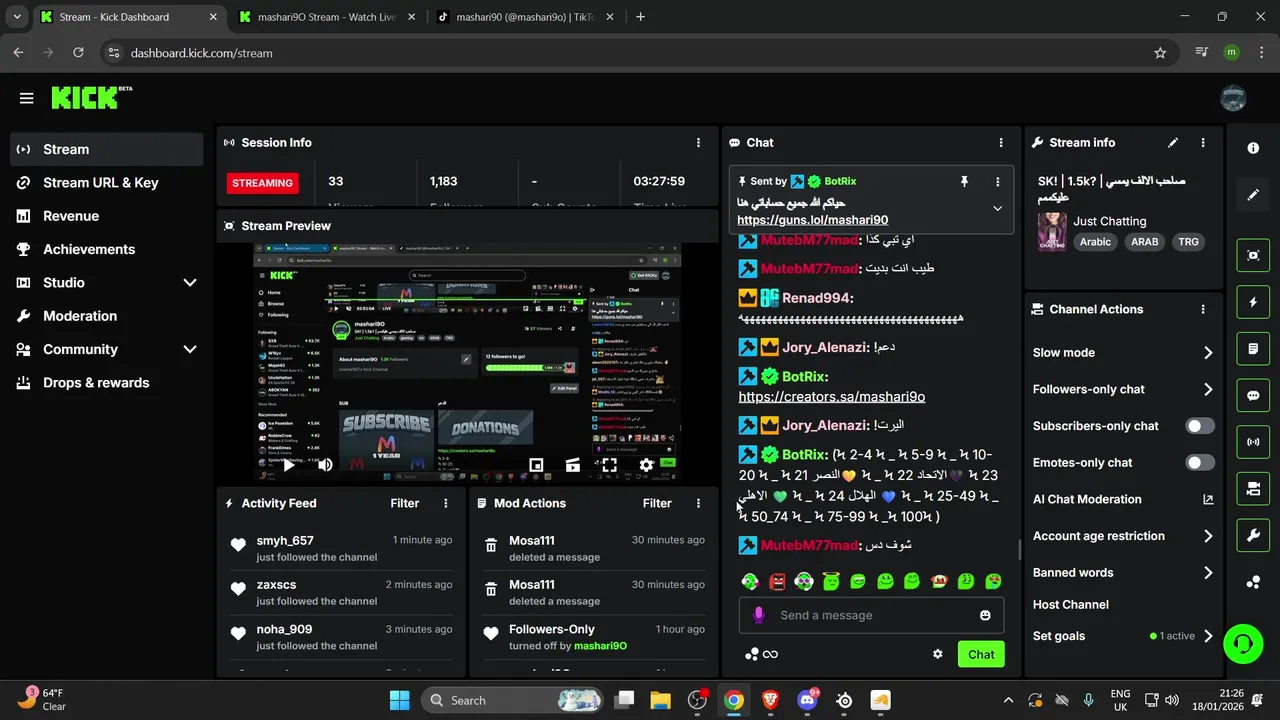Click the green Chat send button

[981, 654]
